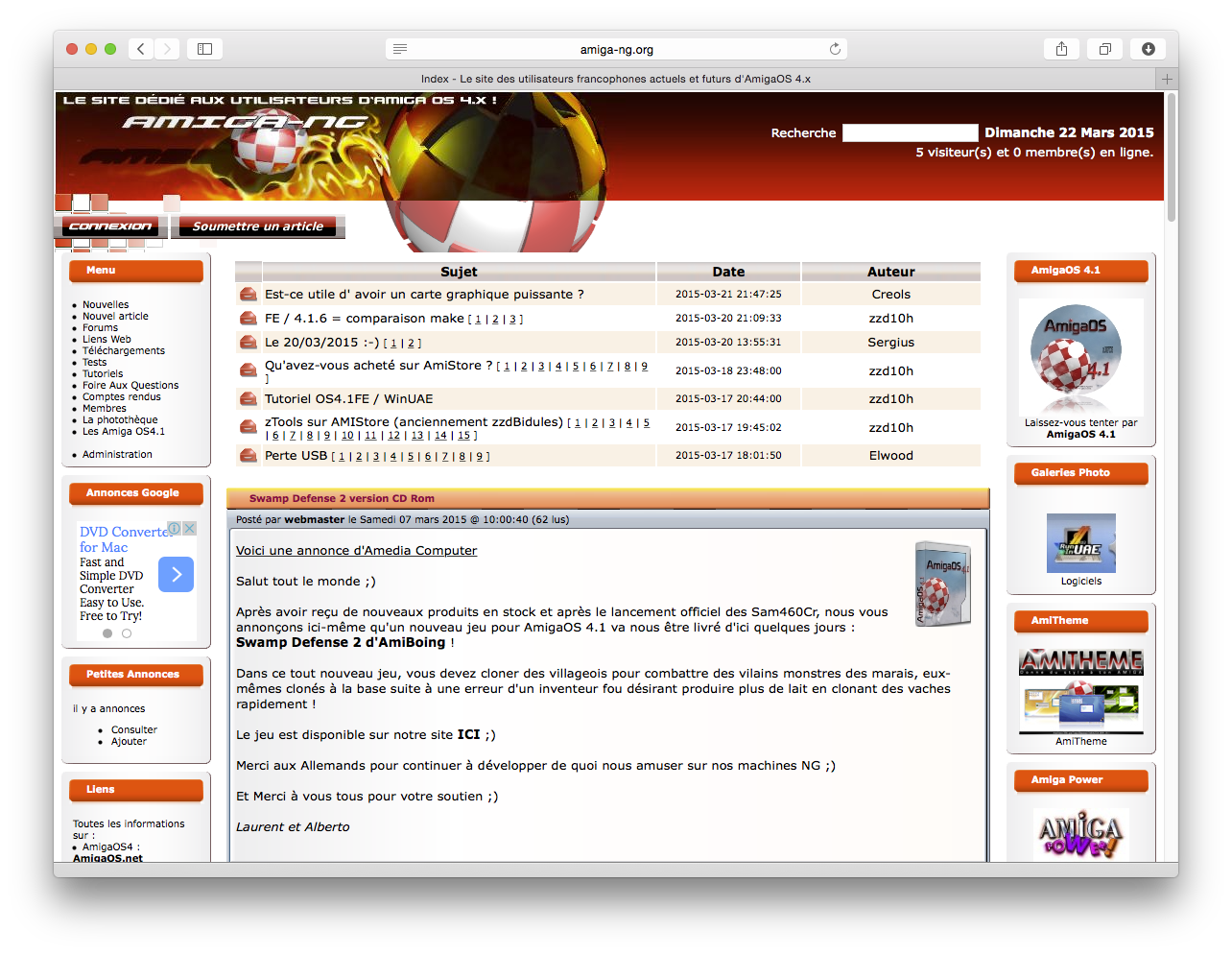1232x954 pixels.
Task: Click folder icon of carte graphique topic
Action: (x=249, y=295)
